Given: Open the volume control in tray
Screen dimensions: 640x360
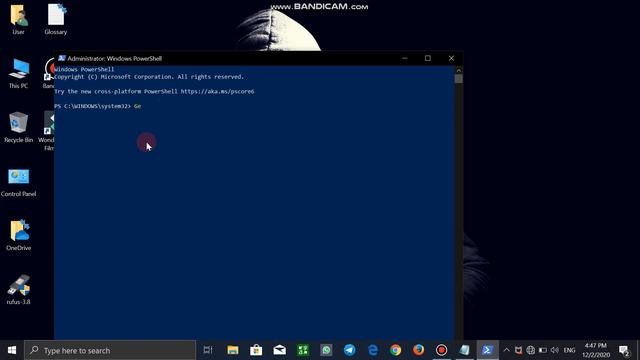Looking at the screenshot, I should (x=555, y=350).
